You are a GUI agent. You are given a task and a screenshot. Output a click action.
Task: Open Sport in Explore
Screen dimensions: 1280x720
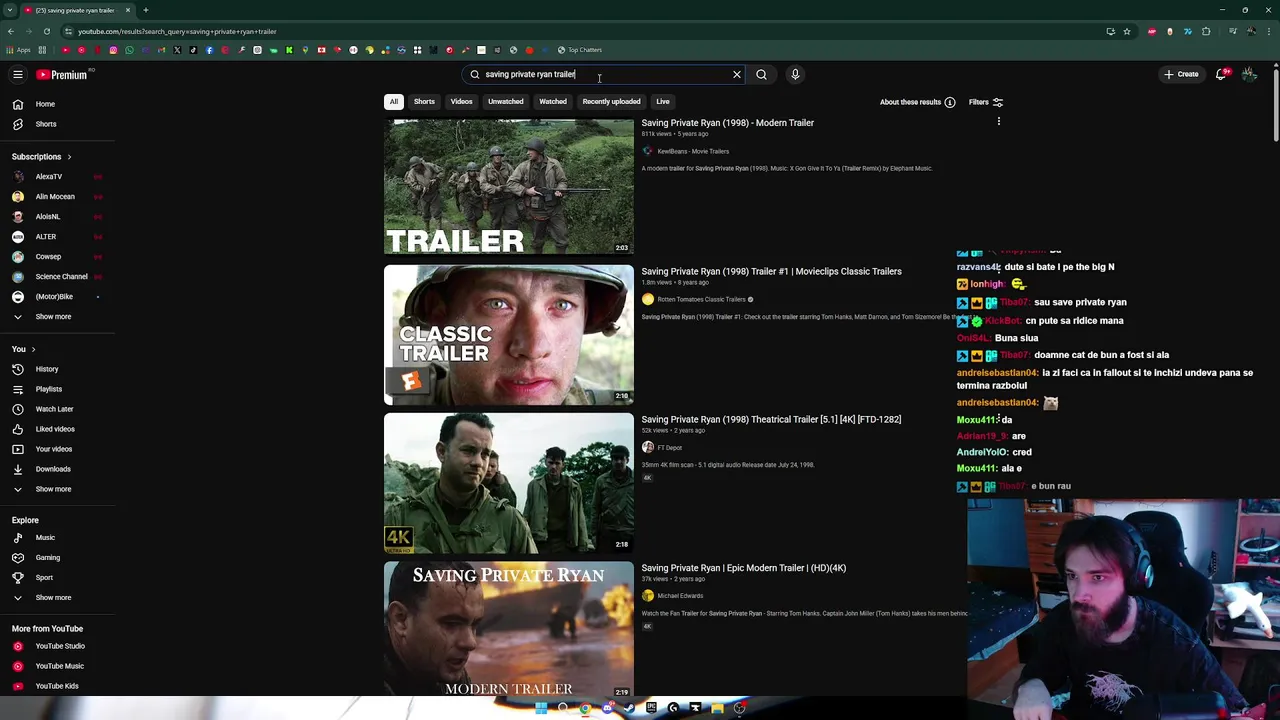click(57, 578)
